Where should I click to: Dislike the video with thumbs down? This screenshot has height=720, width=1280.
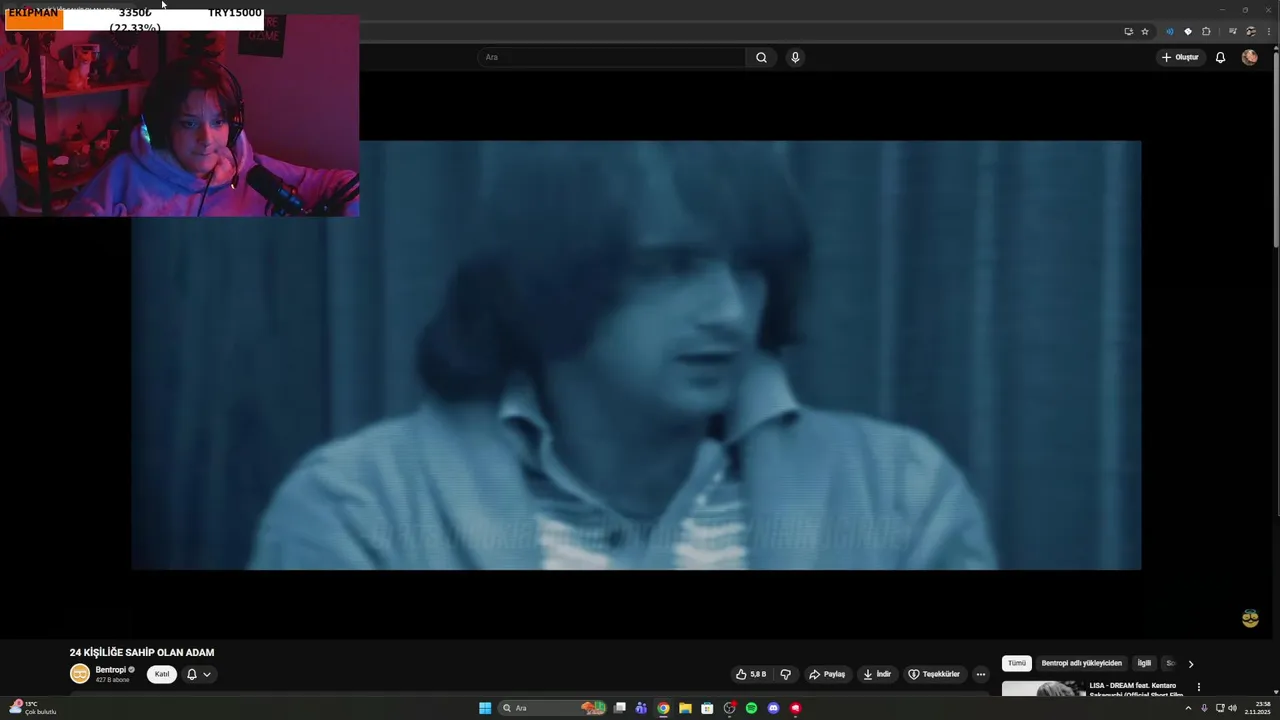tap(786, 674)
